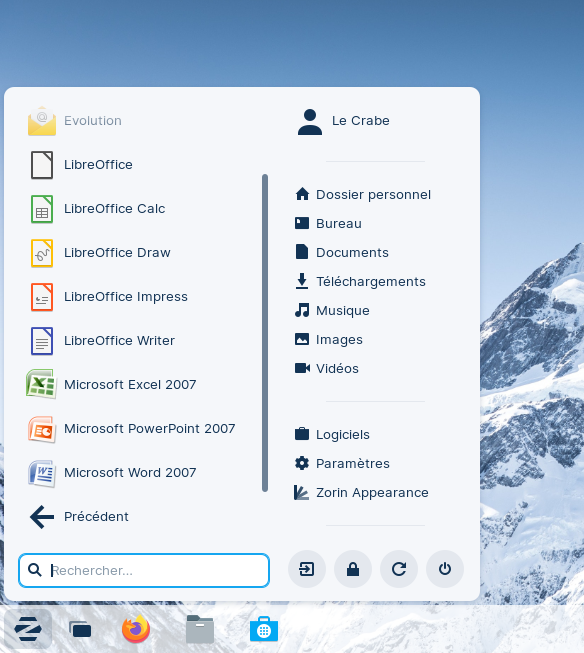Lock the screen with padlock button

click(353, 569)
